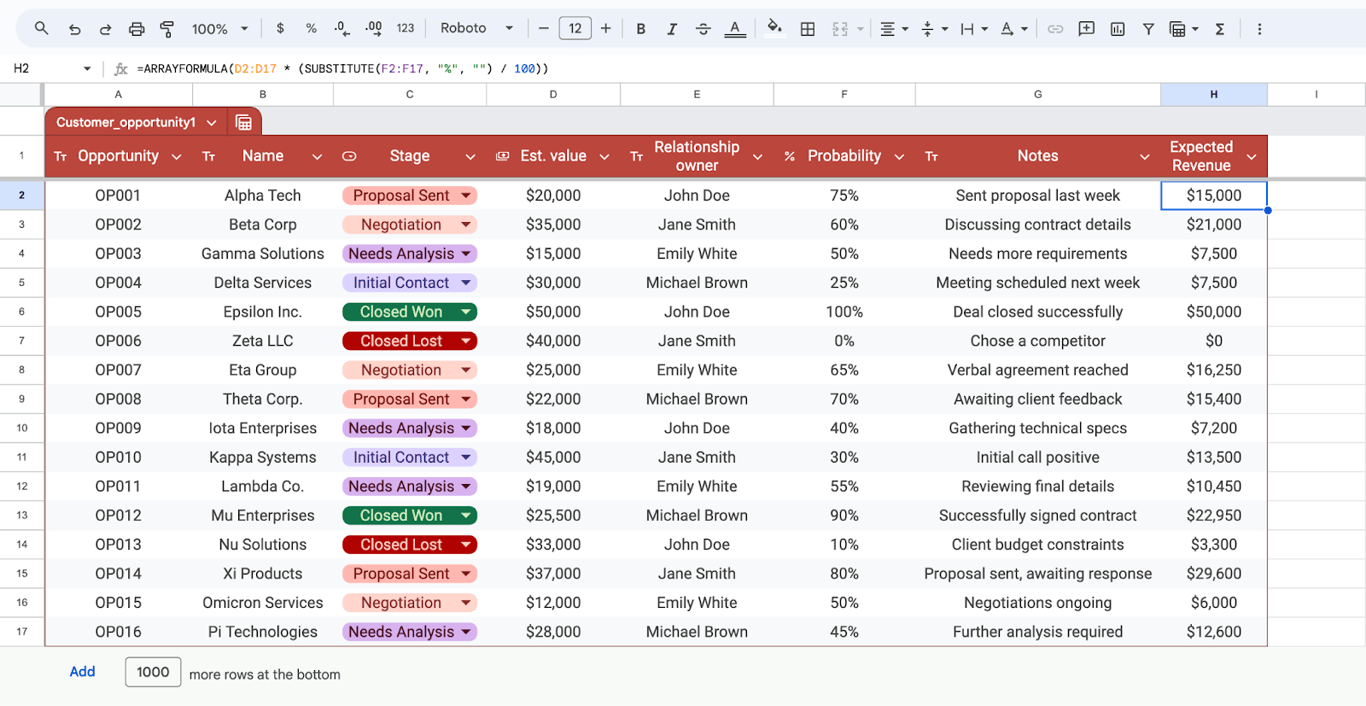Open the borders tool
The width and height of the screenshot is (1366, 706).
tap(807, 29)
